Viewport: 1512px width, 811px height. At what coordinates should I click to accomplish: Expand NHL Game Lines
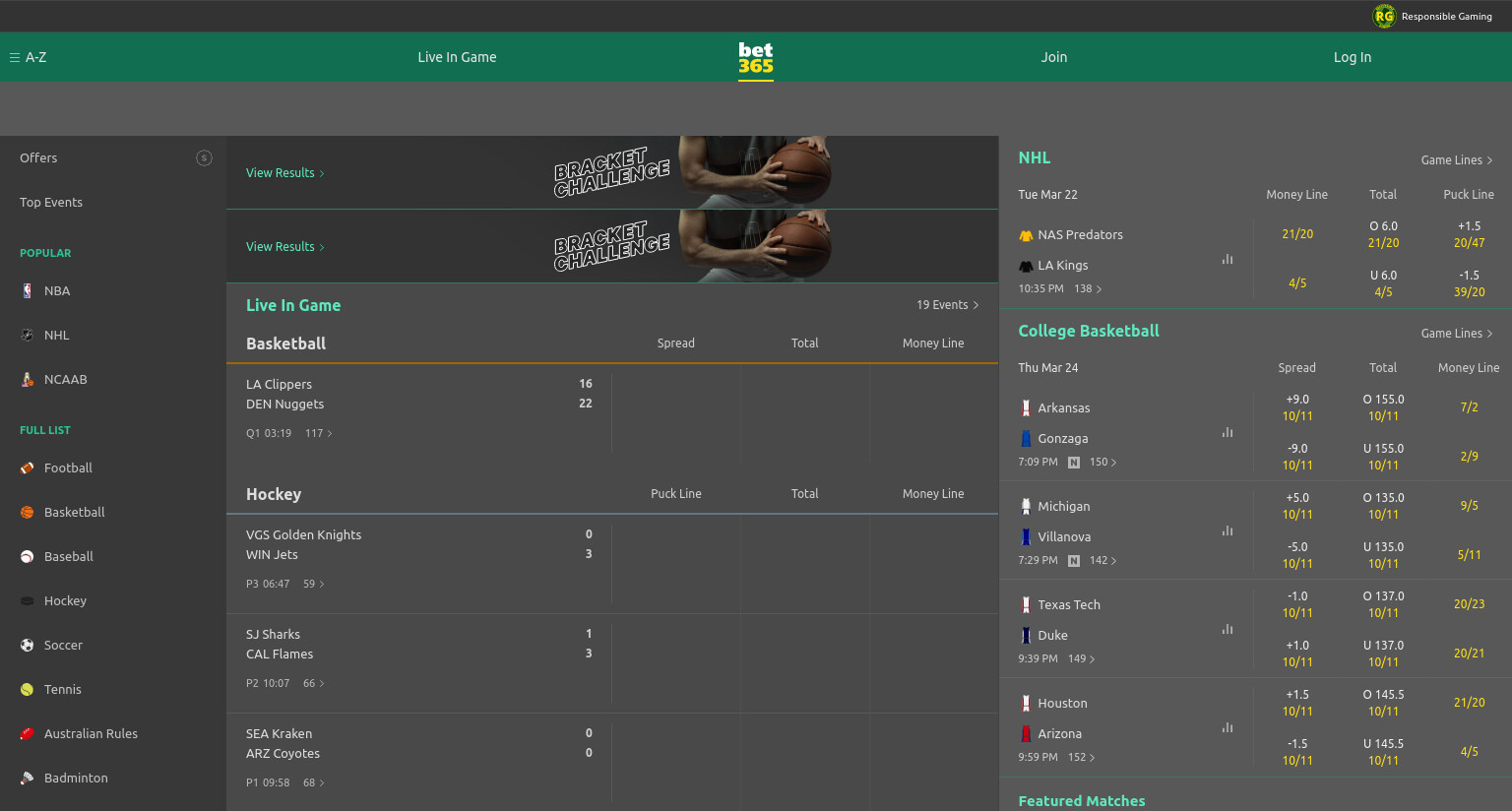tap(1457, 160)
